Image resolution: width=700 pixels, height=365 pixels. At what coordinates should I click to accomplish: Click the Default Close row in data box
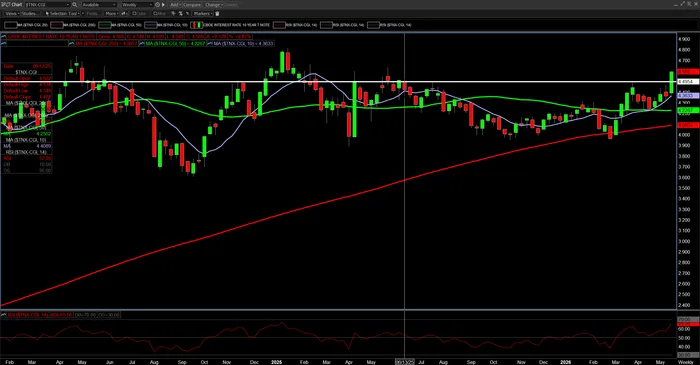click(x=27, y=97)
